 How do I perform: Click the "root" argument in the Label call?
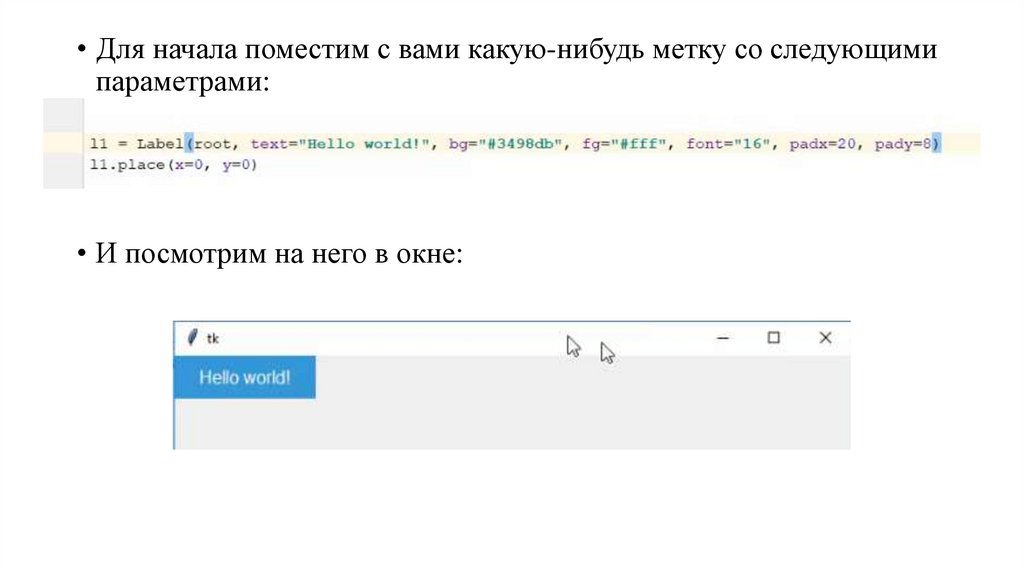215,145
